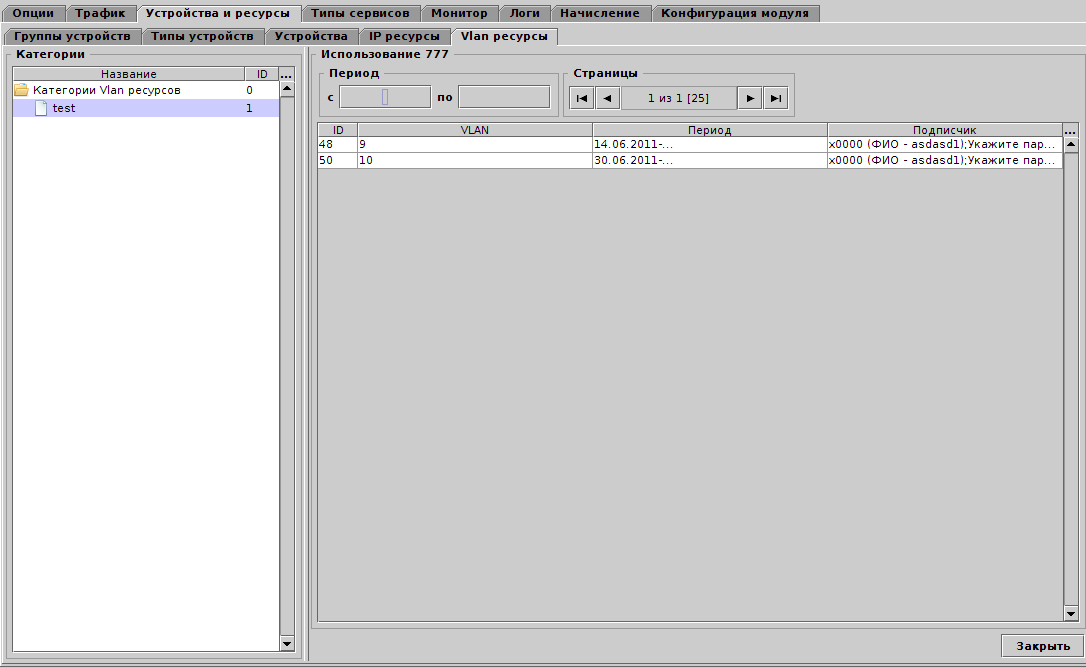Go to next page arrow
This screenshot has height=668, width=1086.
749,98
